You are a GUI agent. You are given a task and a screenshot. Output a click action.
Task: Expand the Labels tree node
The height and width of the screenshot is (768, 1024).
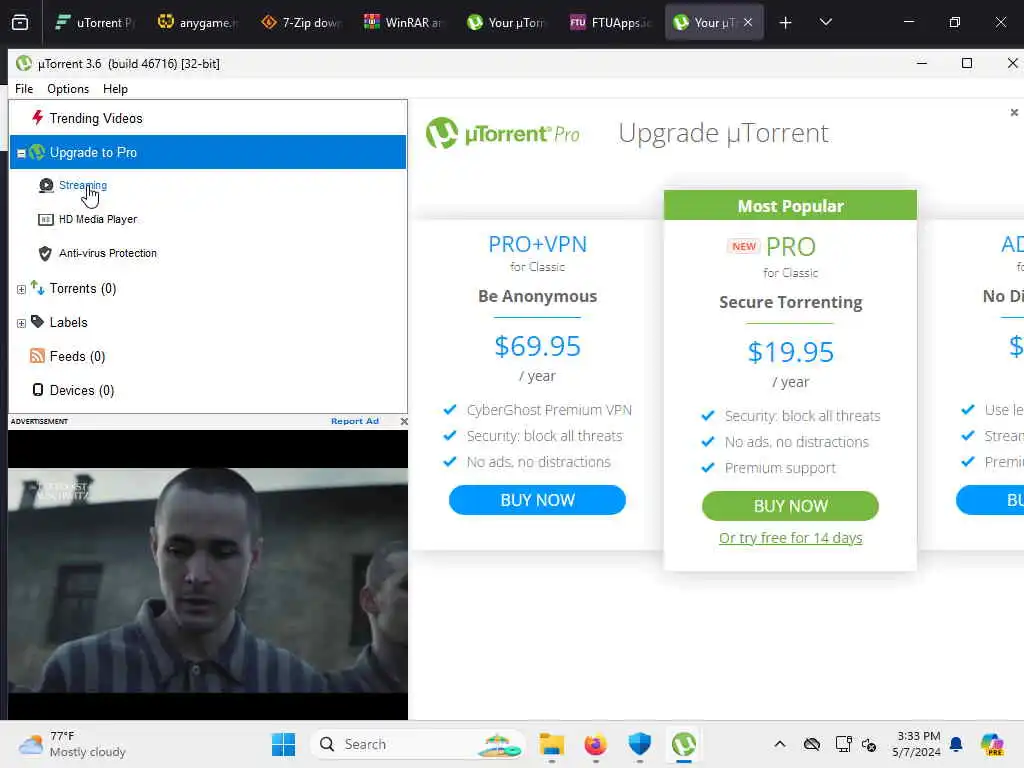pos(21,323)
